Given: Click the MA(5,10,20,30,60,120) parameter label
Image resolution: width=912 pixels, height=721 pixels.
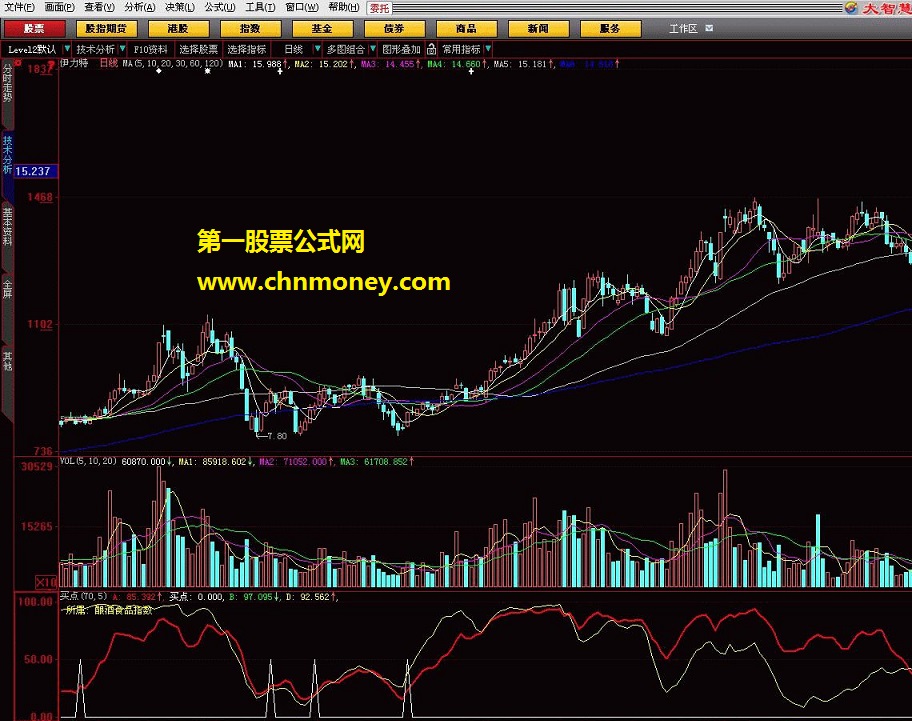Looking at the screenshot, I should tap(173, 63).
